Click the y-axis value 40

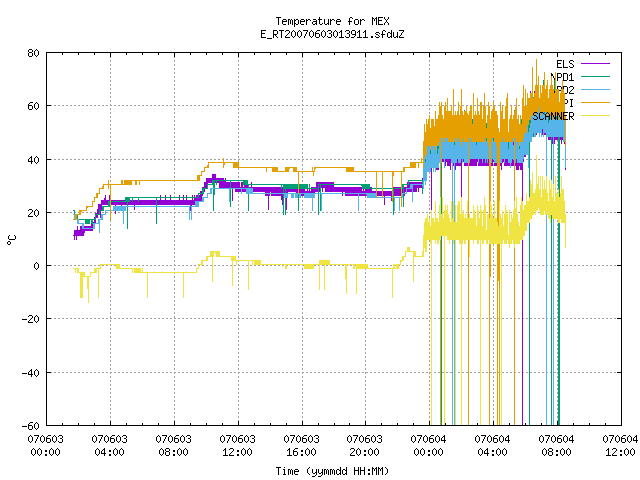click(x=33, y=160)
